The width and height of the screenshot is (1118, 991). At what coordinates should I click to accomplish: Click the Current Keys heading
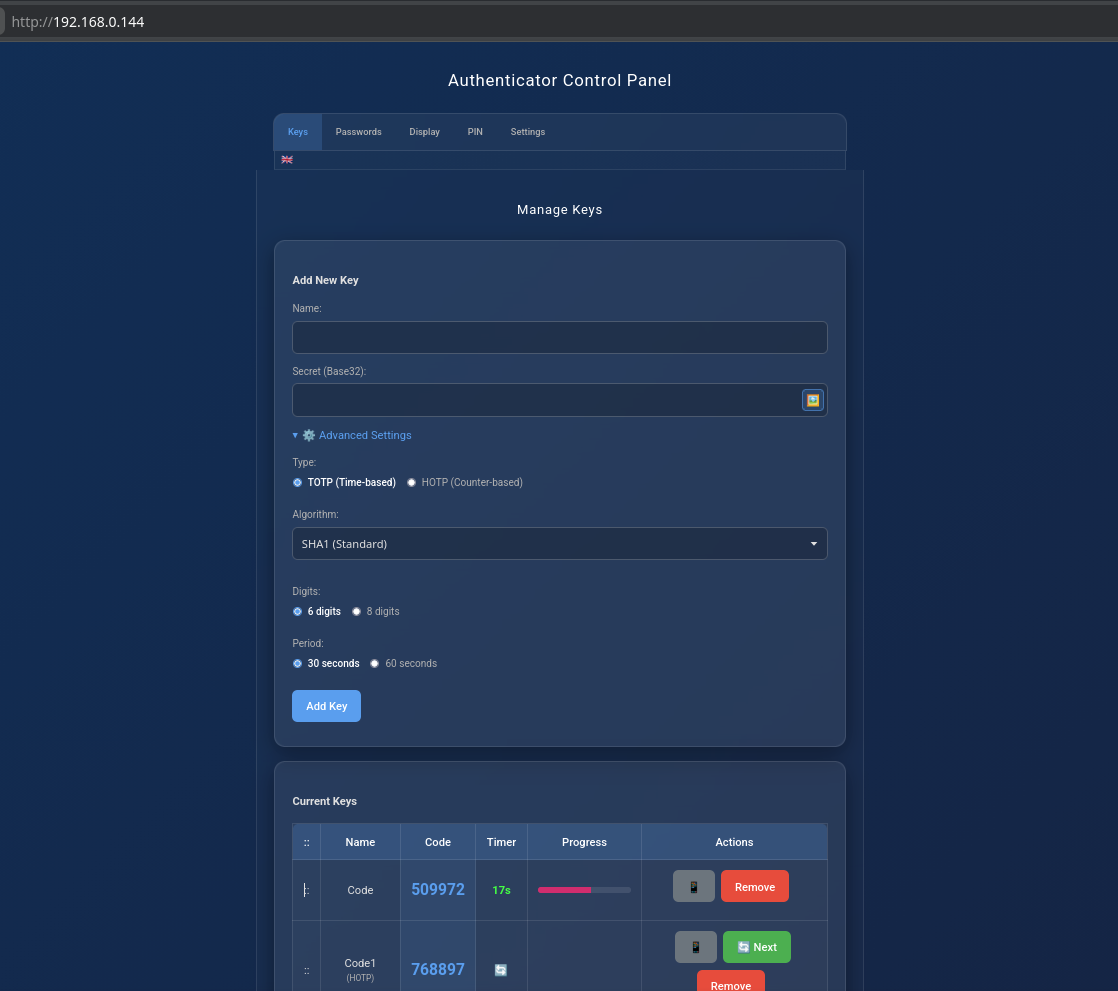pos(324,801)
